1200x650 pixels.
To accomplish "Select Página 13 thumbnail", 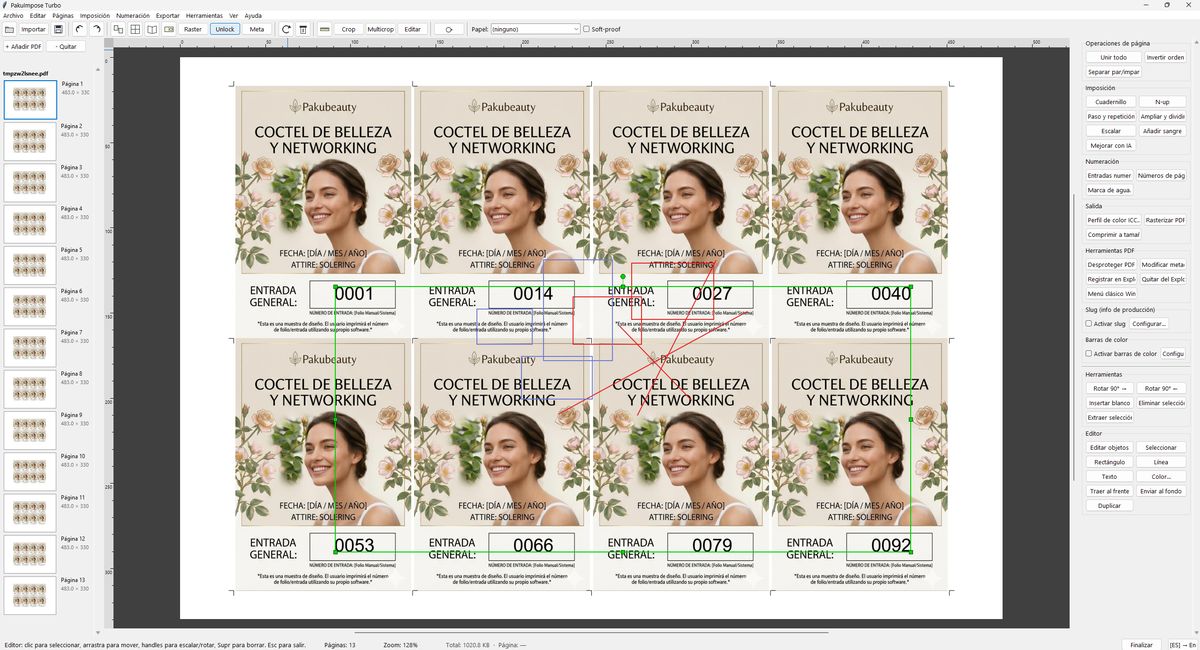I will click(x=29, y=595).
